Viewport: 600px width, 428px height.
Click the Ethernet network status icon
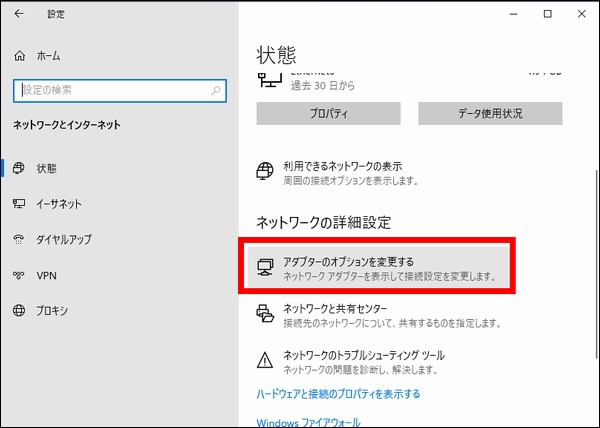pyautogui.click(x=270, y=80)
